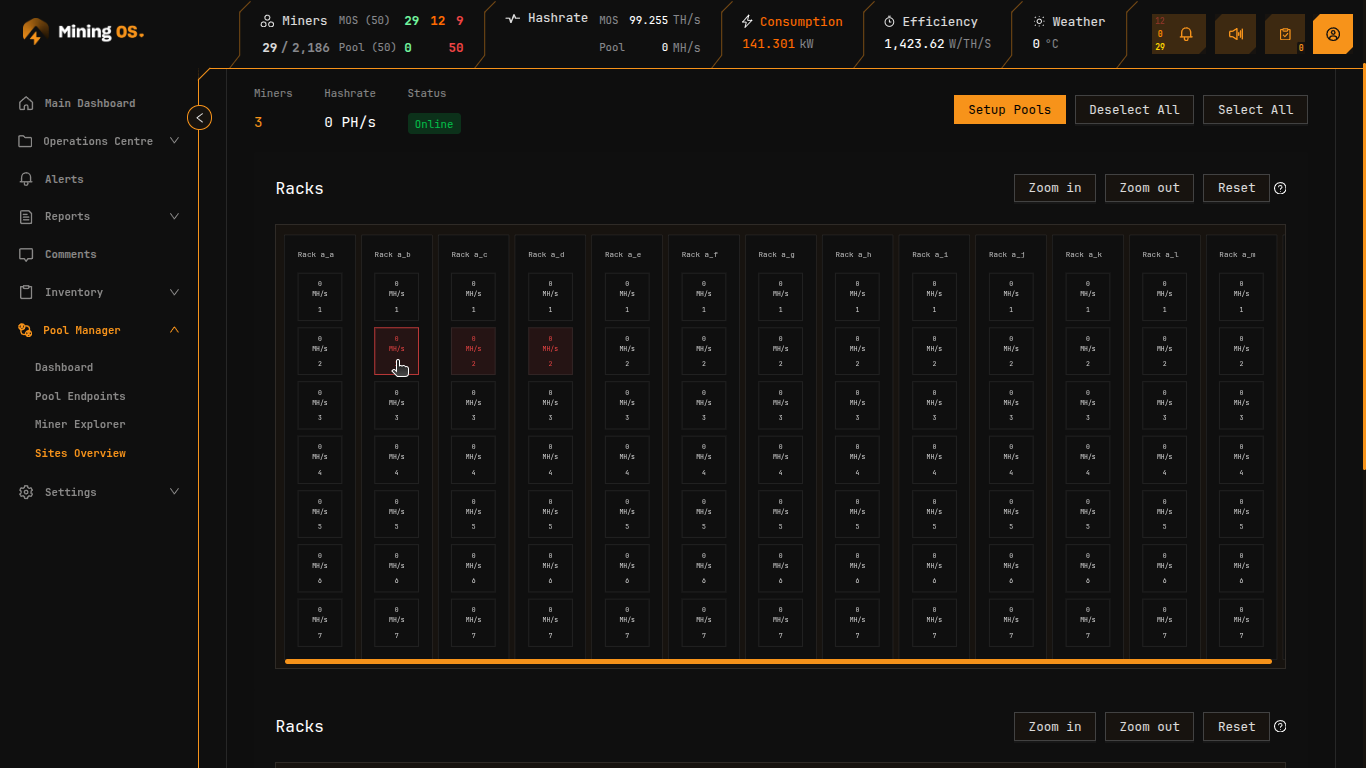Click the help icon beside first Reset

[x=1280, y=188]
